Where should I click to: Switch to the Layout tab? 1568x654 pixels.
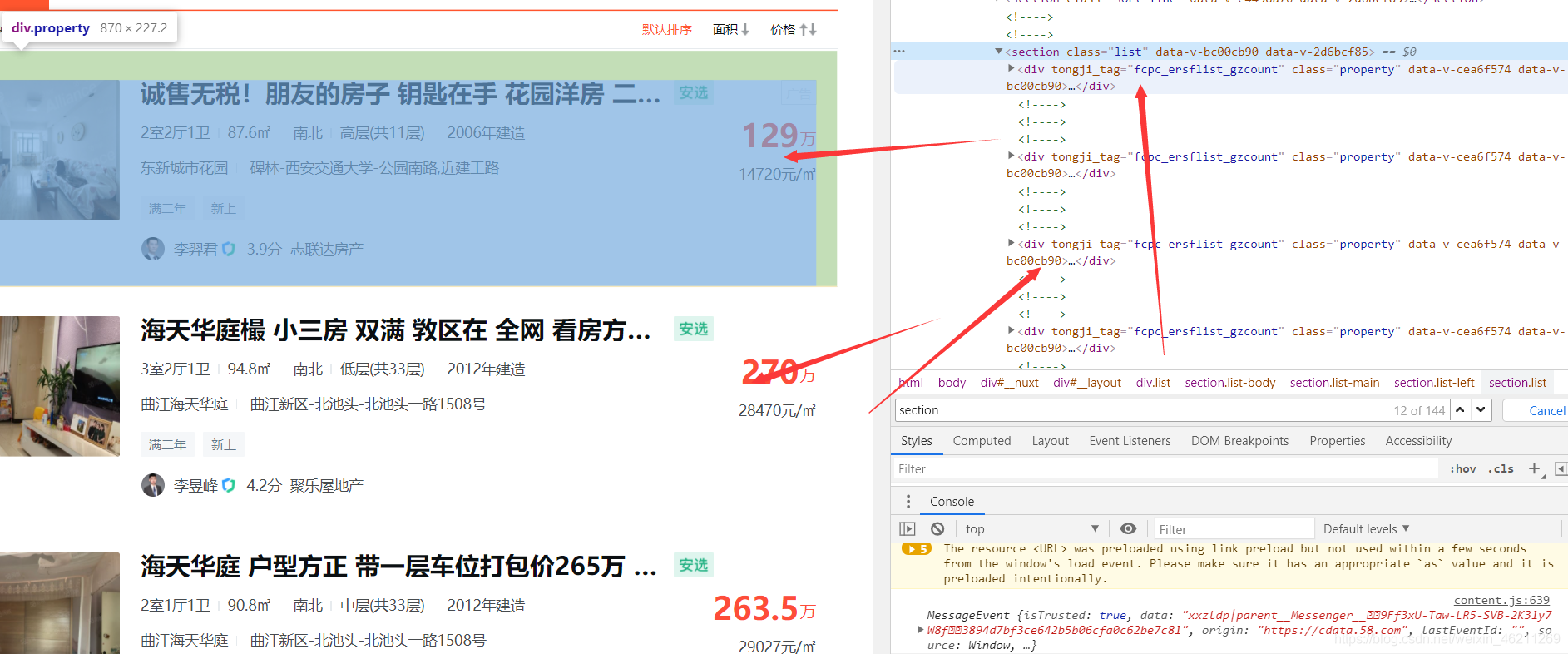click(x=1050, y=441)
